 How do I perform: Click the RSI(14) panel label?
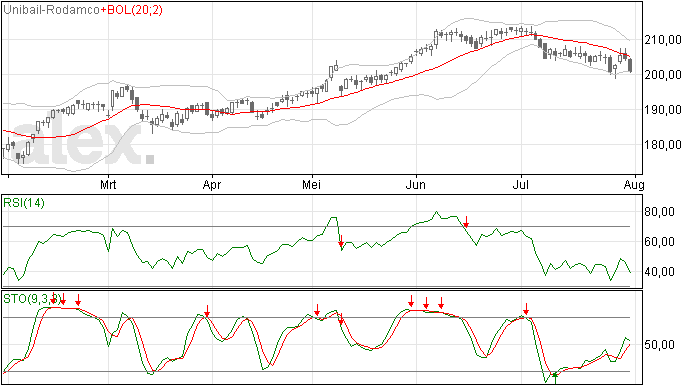pyautogui.click(x=24, y=203)
